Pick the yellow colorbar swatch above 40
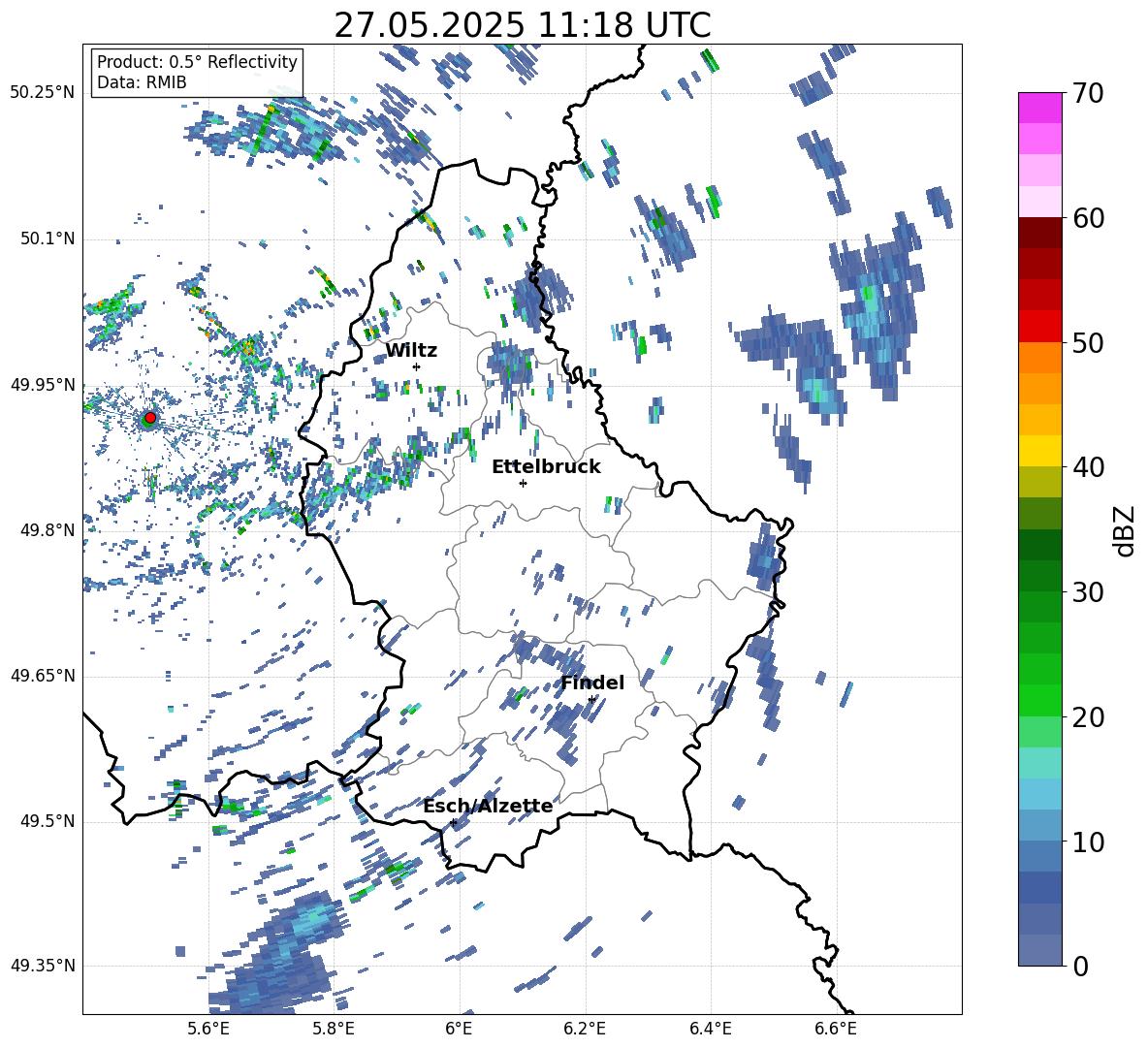This screenshot has height=1048, width=1148. (1039, 451)
